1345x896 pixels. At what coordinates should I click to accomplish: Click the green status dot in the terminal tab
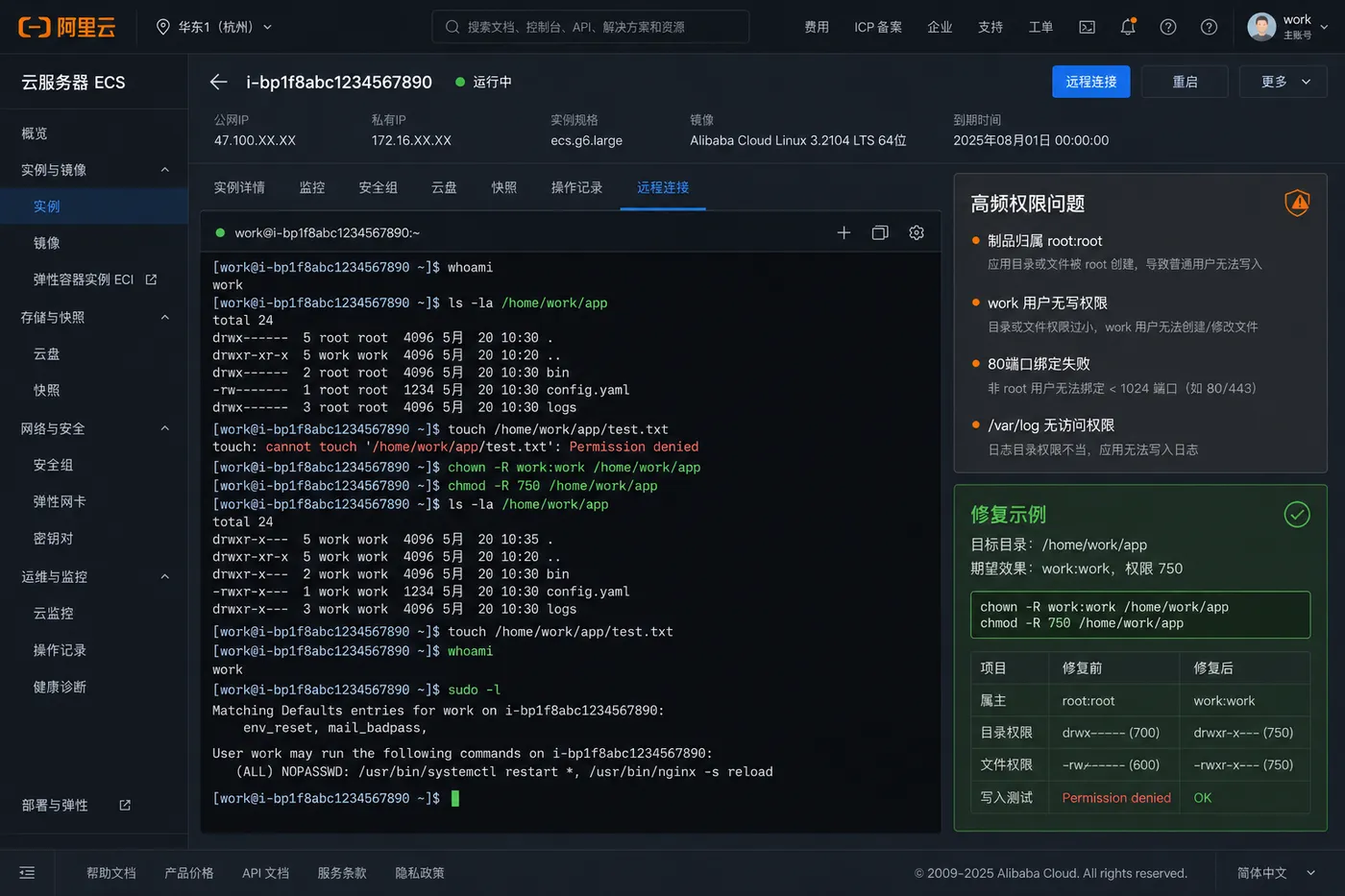pos(220,232)
